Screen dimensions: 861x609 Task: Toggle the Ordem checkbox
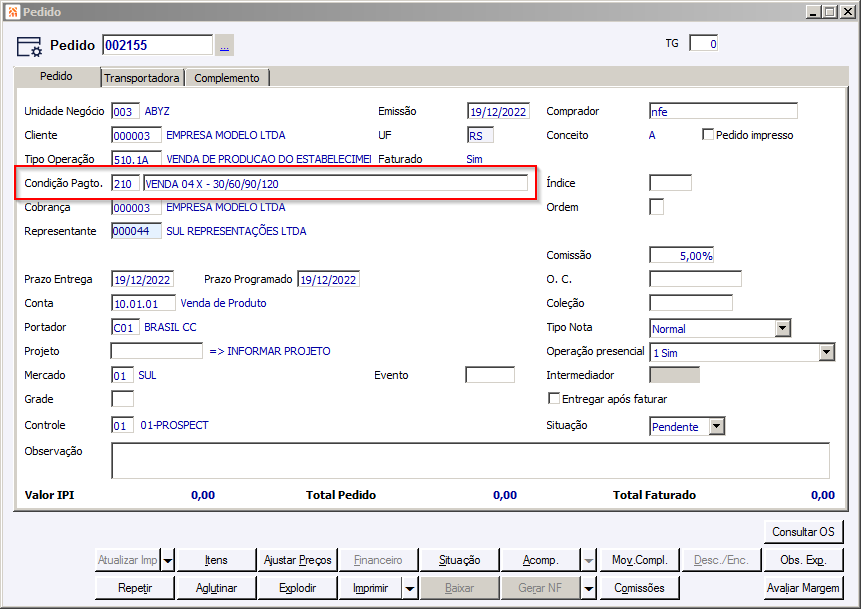(656, 207)
